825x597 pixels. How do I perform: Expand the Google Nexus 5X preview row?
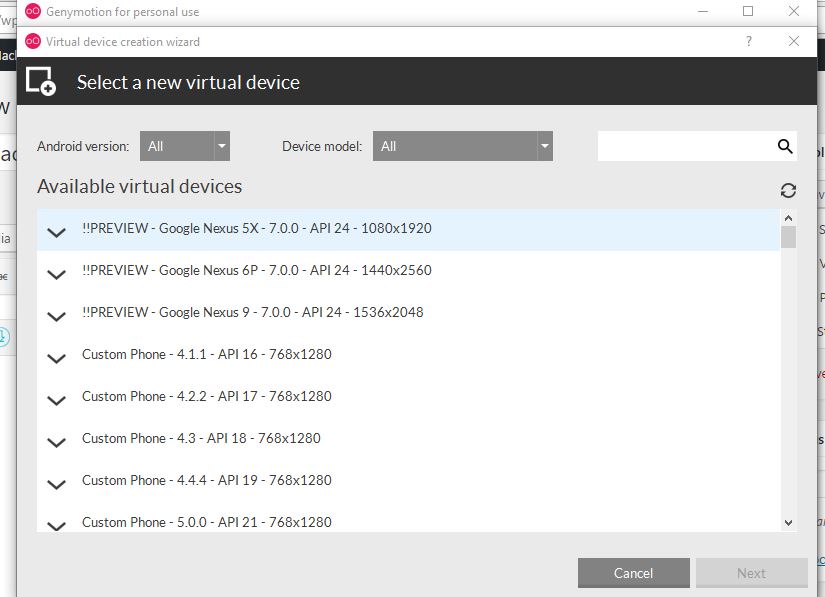click(x=56, y=232)
